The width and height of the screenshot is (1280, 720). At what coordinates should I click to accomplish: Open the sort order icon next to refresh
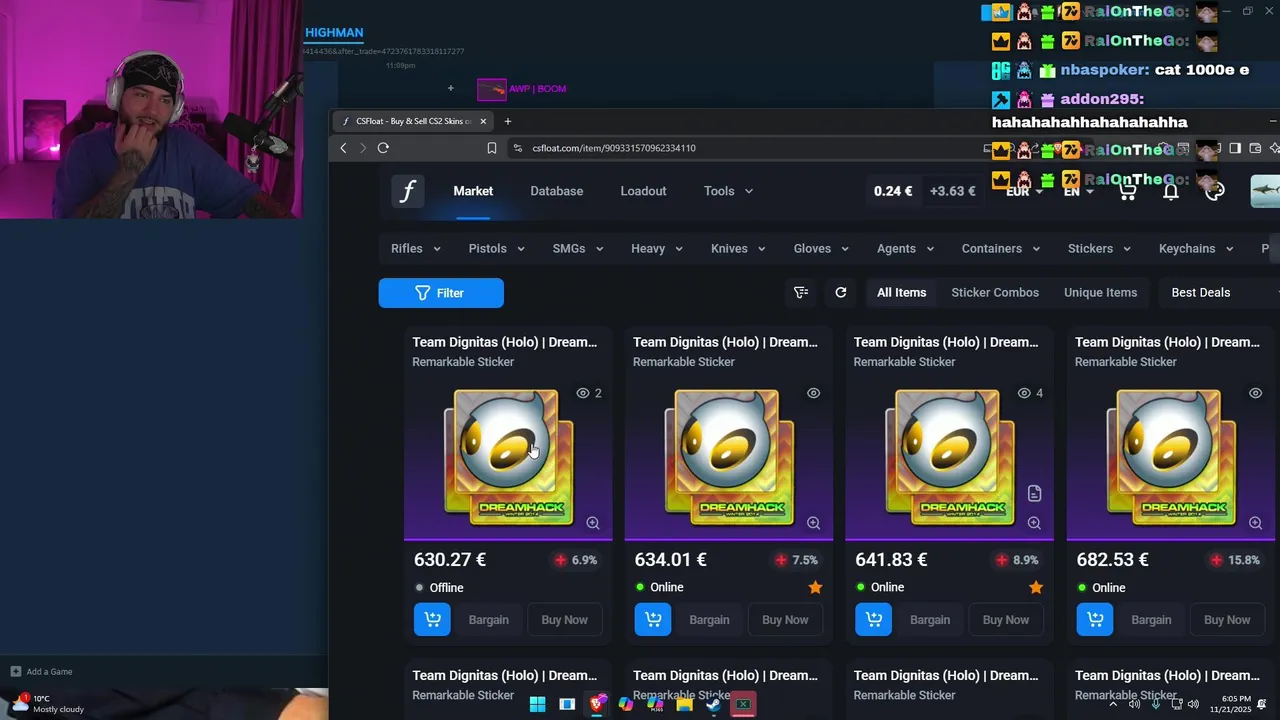pyautogui.click(x=801, y=292)
